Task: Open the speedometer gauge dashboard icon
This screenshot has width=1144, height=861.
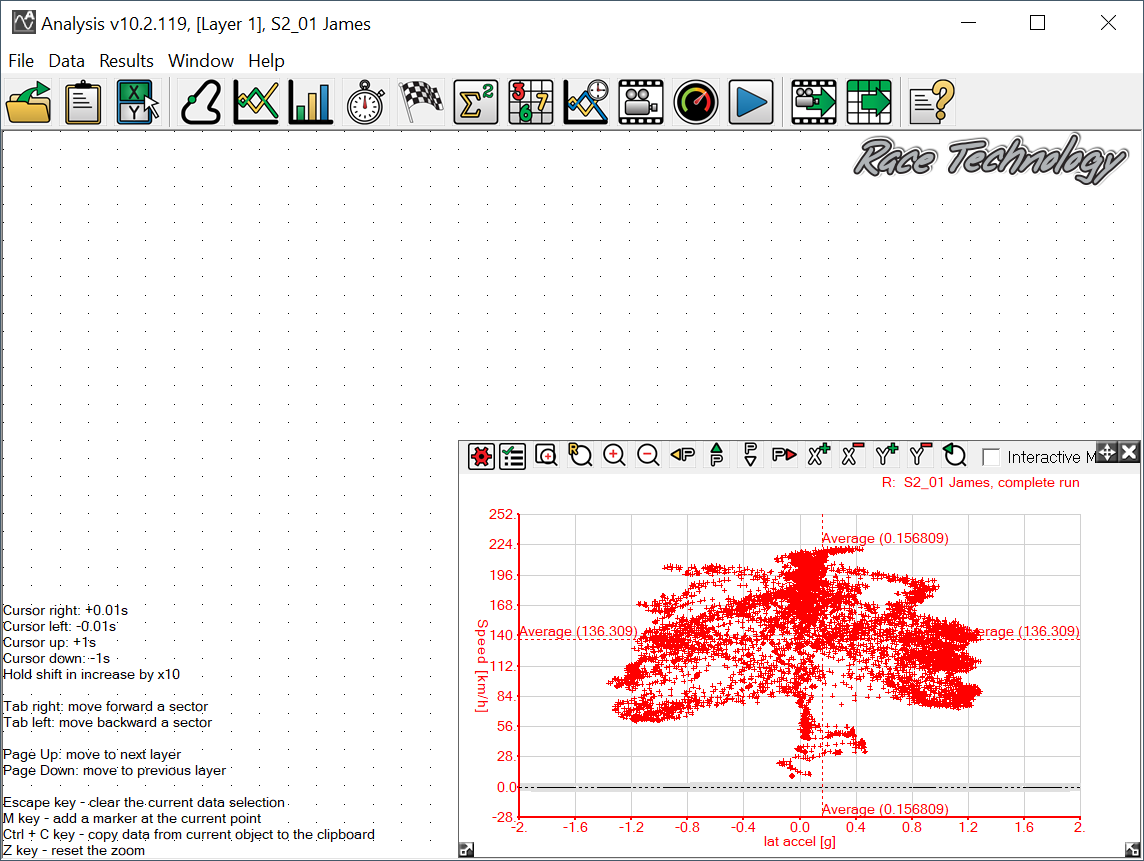Action: tap(696, 102)
